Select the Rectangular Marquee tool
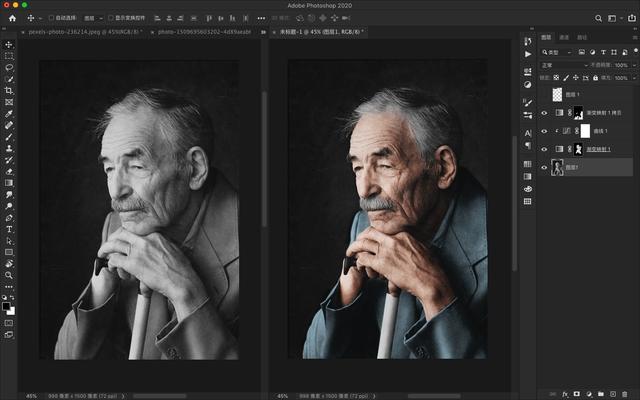The width and height of the screenshot is (640, 400). pyautogui.click(x=9, y=56)
